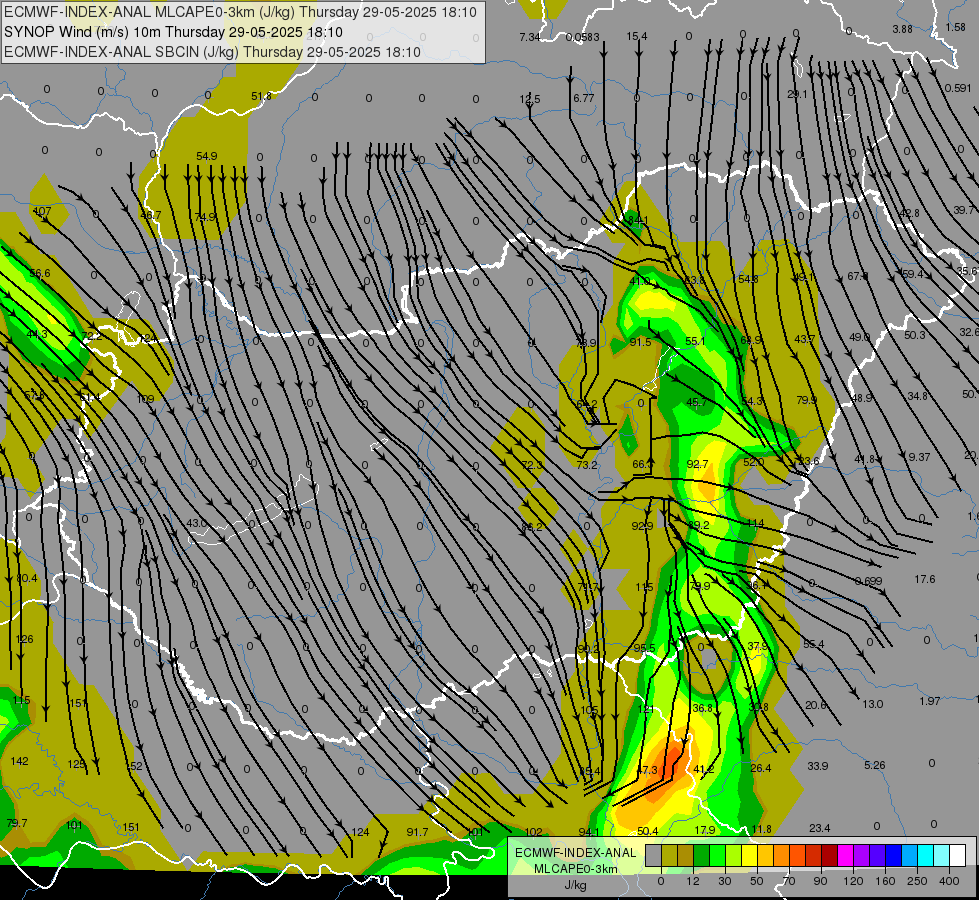979x900 pixels.
Task: Click the map value 55.4
Action: tap(814, 645)
